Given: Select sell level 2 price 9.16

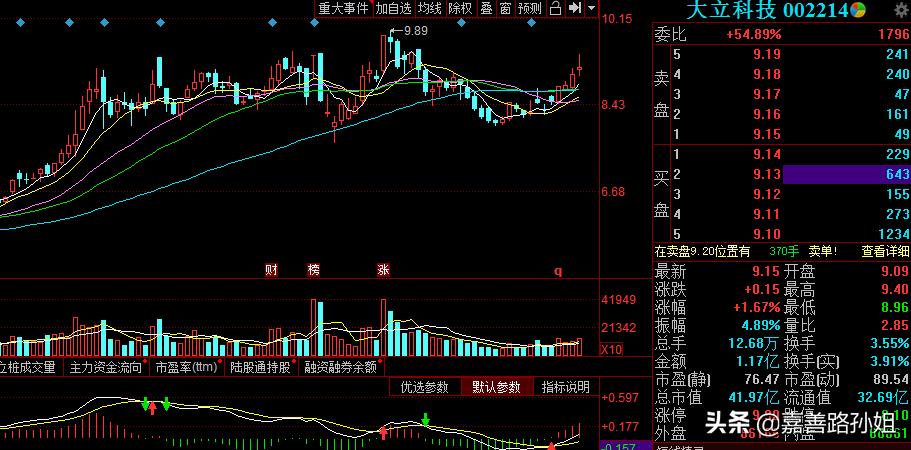Looking at the screenshot, I should click(767, 114).
